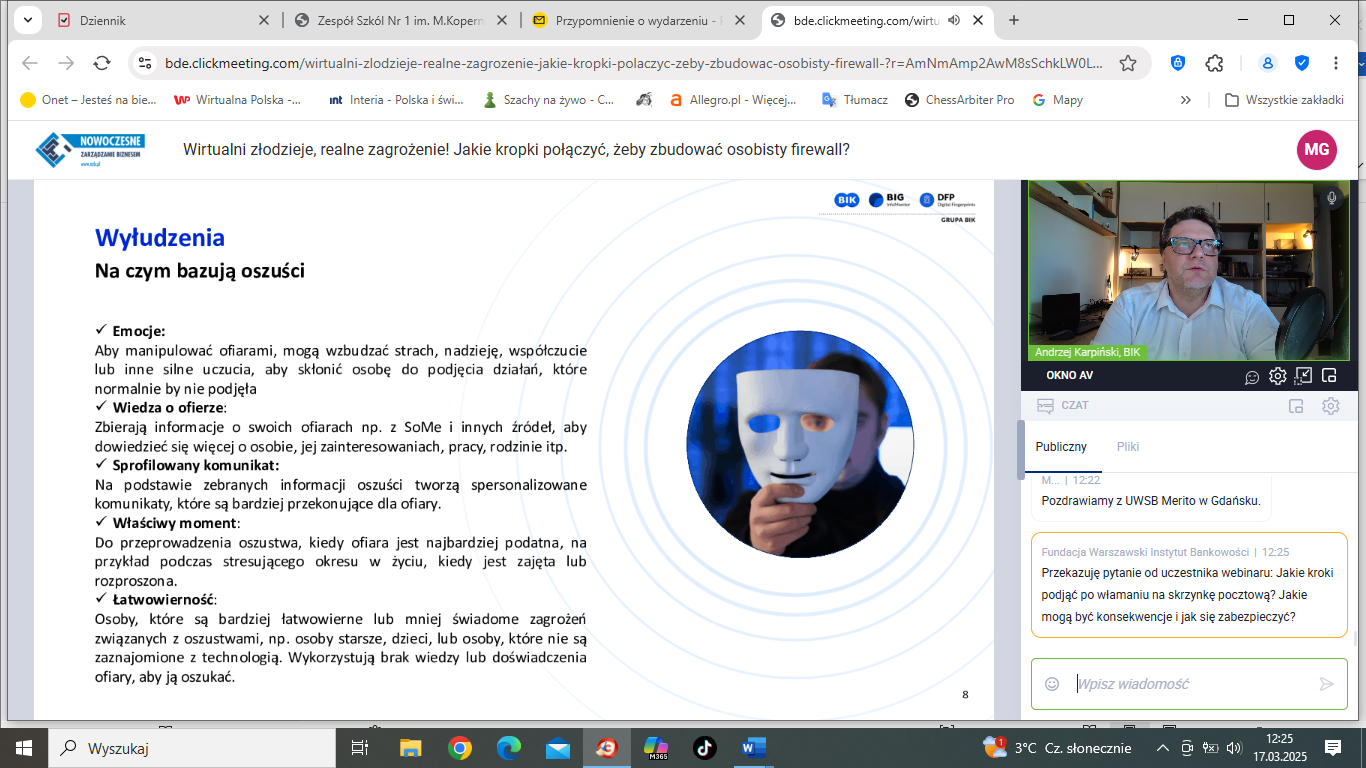Image resolution: width=1366 pixels, height=768 pixels.
Task: Click the Wpisz wiadomość message field
Action: click(x=1190, y=684)
